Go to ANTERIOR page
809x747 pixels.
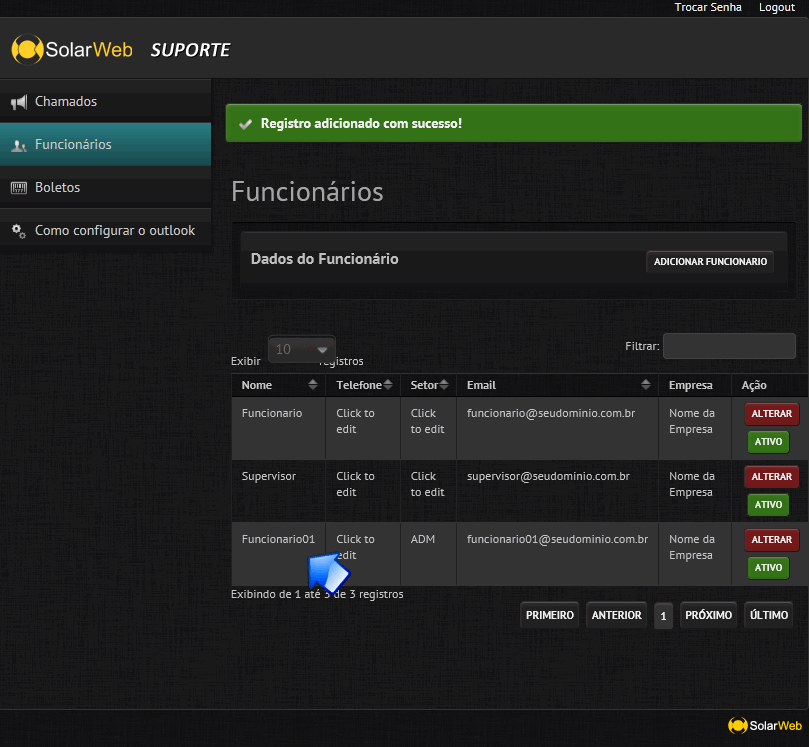tap(617, 615)
